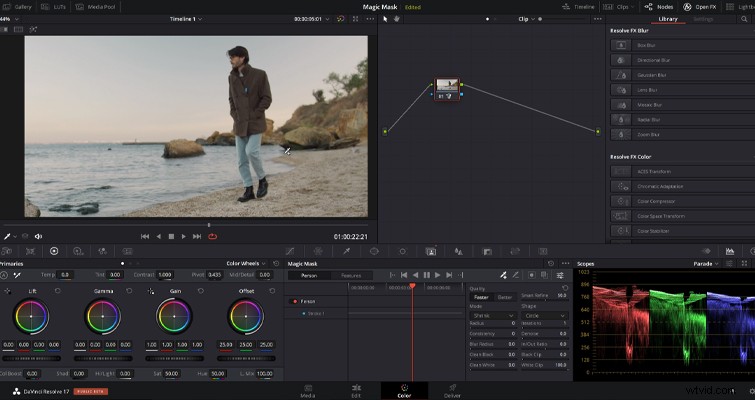Viewport: 755px width, 400px height.
Task: Open the Shape Circle dropdown
Action: pyautogui.click(x=544, y=315)
